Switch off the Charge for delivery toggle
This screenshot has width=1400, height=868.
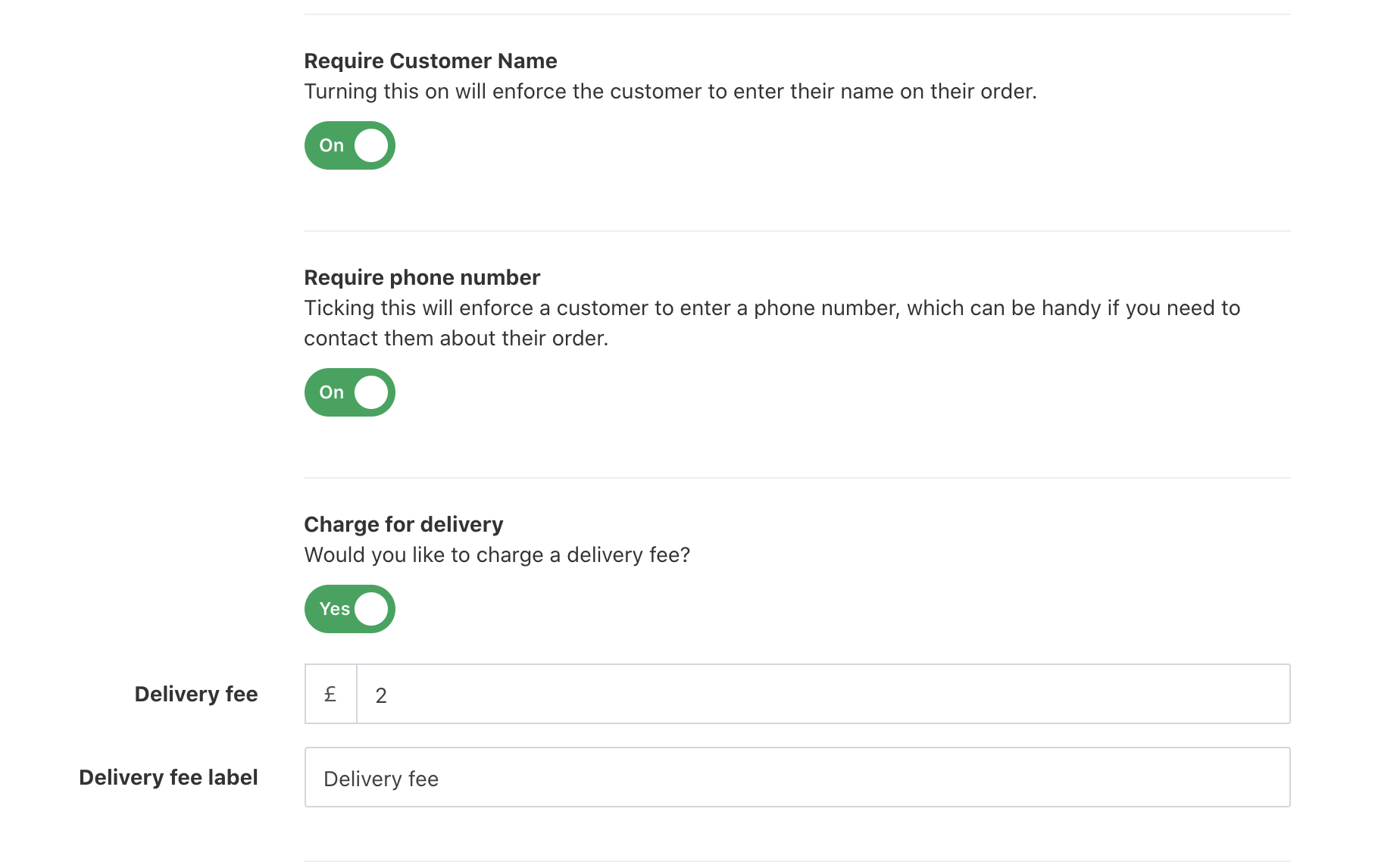[x=349, y=609]
